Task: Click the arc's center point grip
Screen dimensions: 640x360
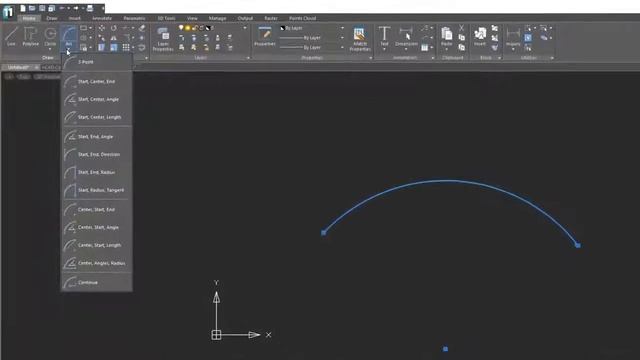Action: coord(445,349)
